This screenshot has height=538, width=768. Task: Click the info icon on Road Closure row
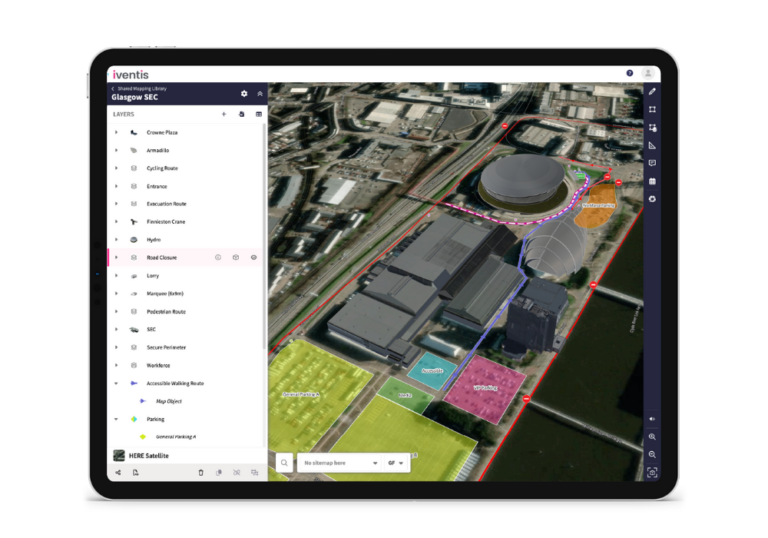218,257
